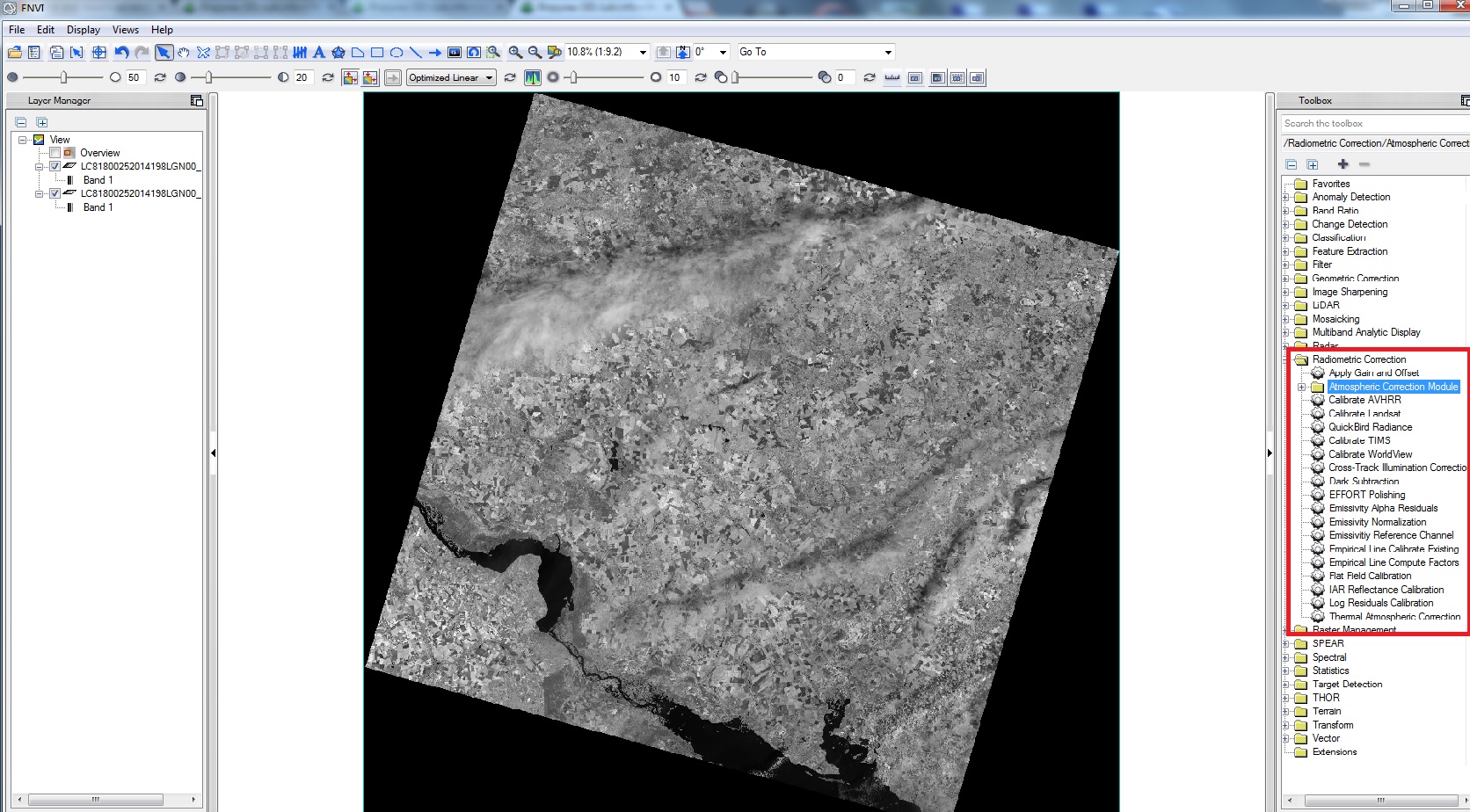The height and width of the screenshot is (812, 1470).
Task: Open the Views menu
Action: click(126, 30)
